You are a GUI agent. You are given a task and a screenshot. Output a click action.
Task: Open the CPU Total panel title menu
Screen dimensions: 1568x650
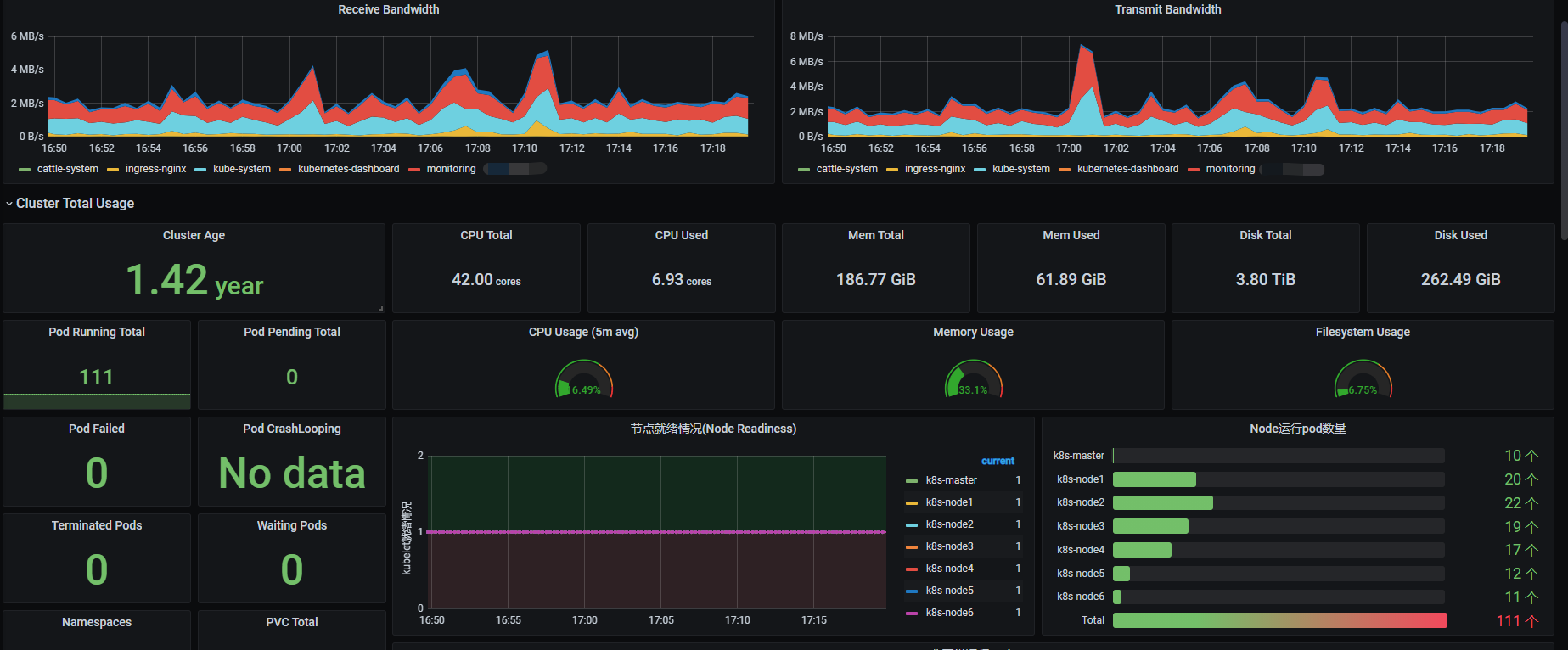486,235
